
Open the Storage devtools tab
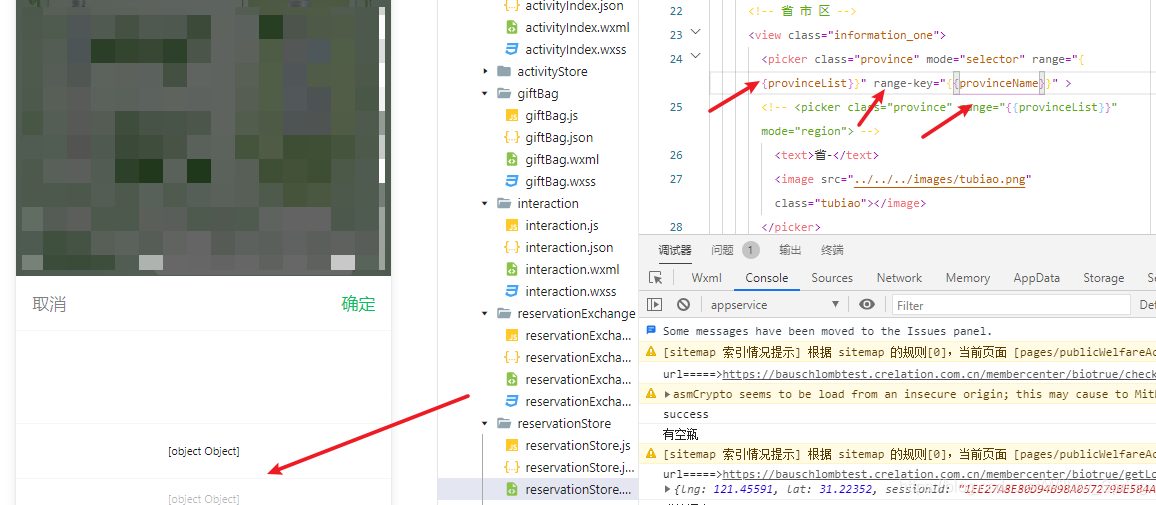[1104, 278]
